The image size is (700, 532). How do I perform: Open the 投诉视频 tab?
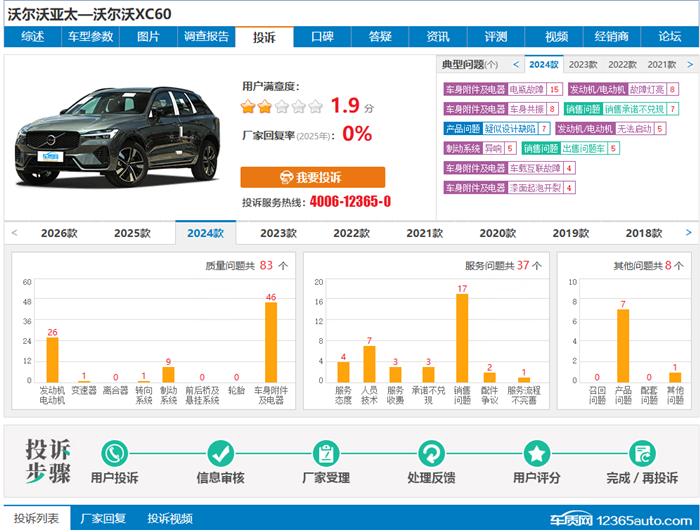pyautogui.click(x=170, y=519)
